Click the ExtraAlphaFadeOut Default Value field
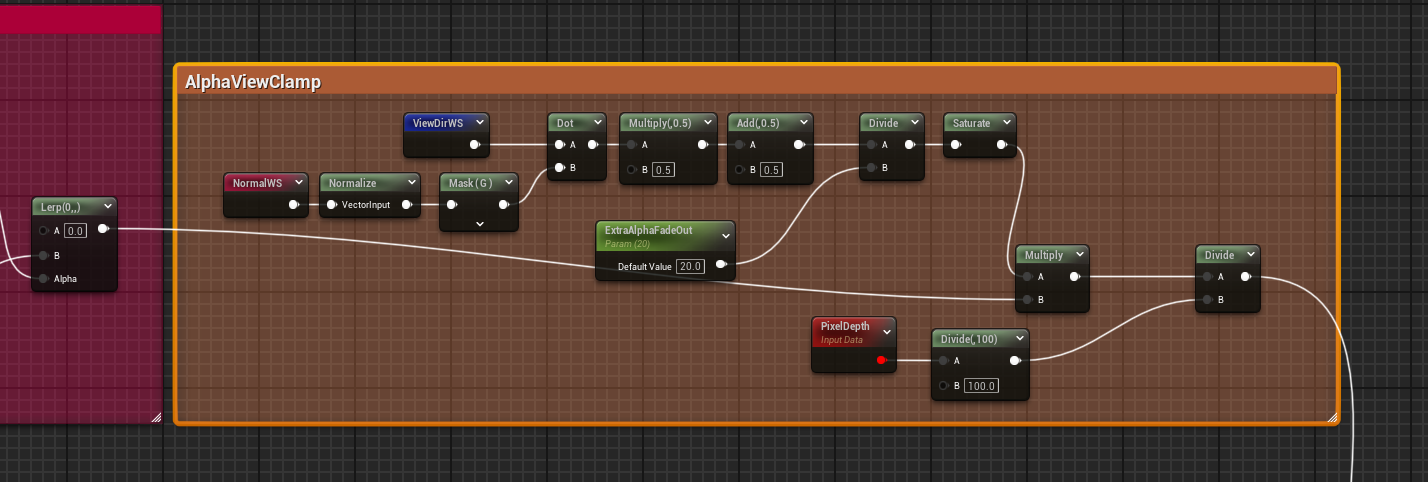Viewport: 1428px width, 482px height. pyautogui.click(x=690, y=266)
